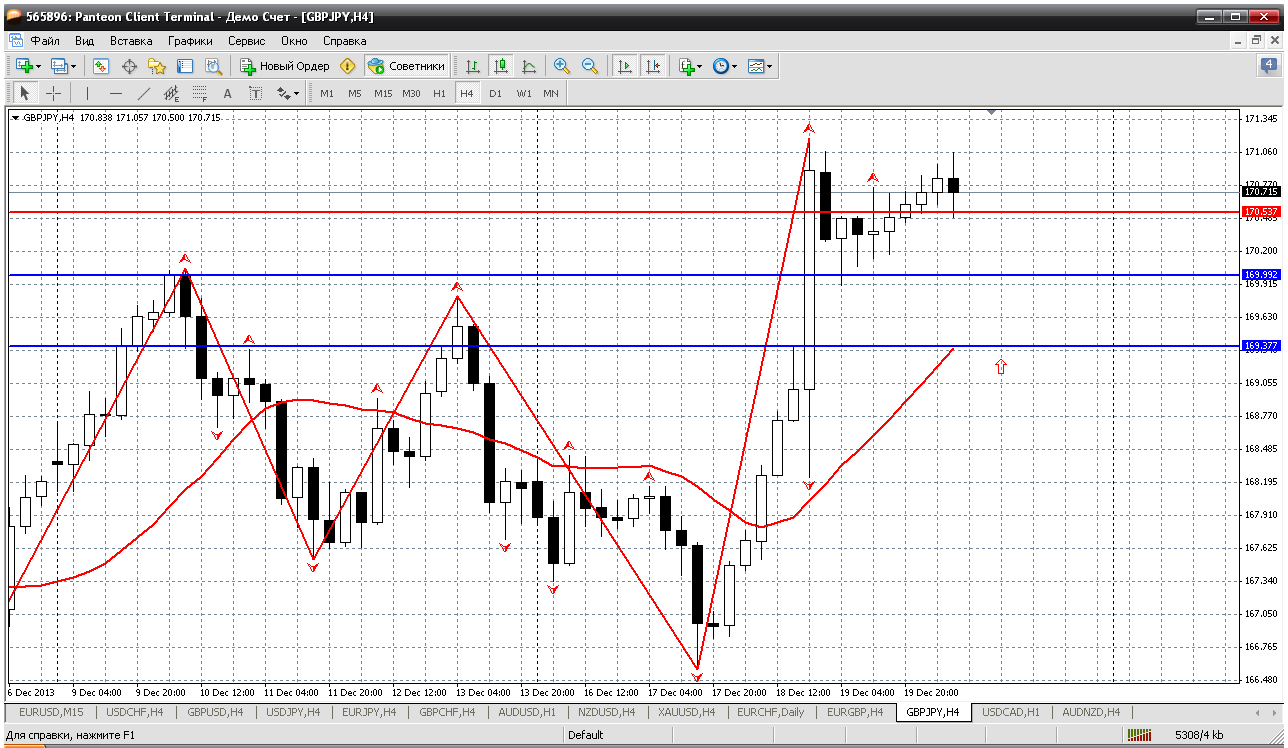
Task: Click the chart shift triangle marker on top edge
Action: [x=992, y=112]
